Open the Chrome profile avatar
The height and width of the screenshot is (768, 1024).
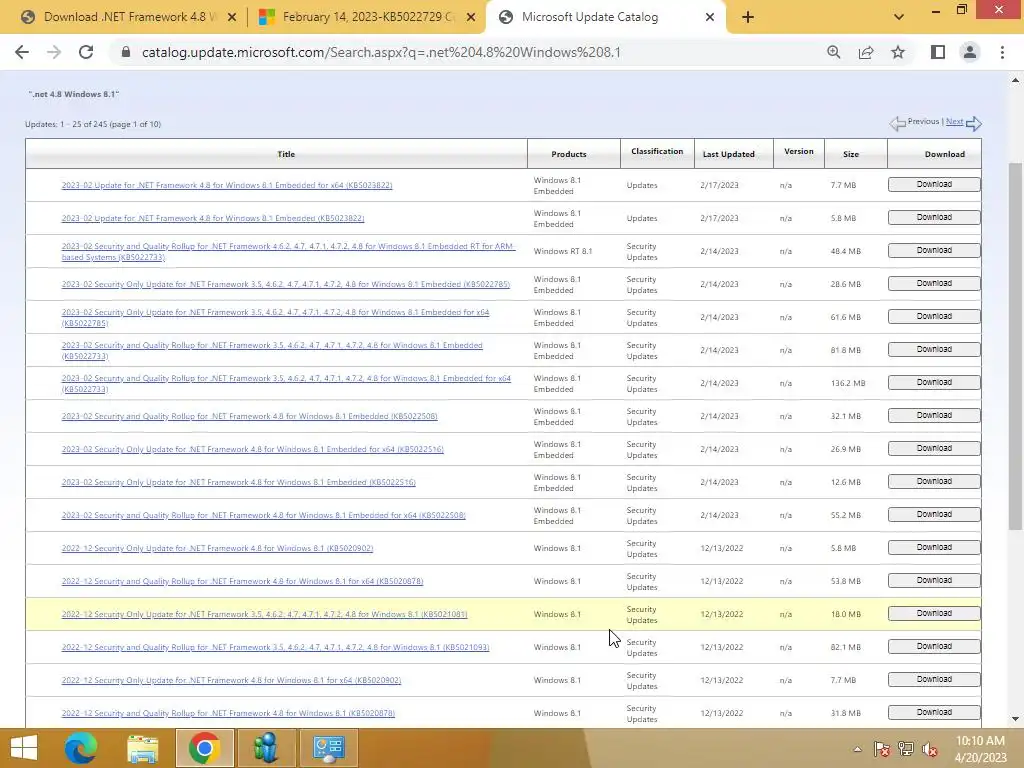[x=970, y=52]
